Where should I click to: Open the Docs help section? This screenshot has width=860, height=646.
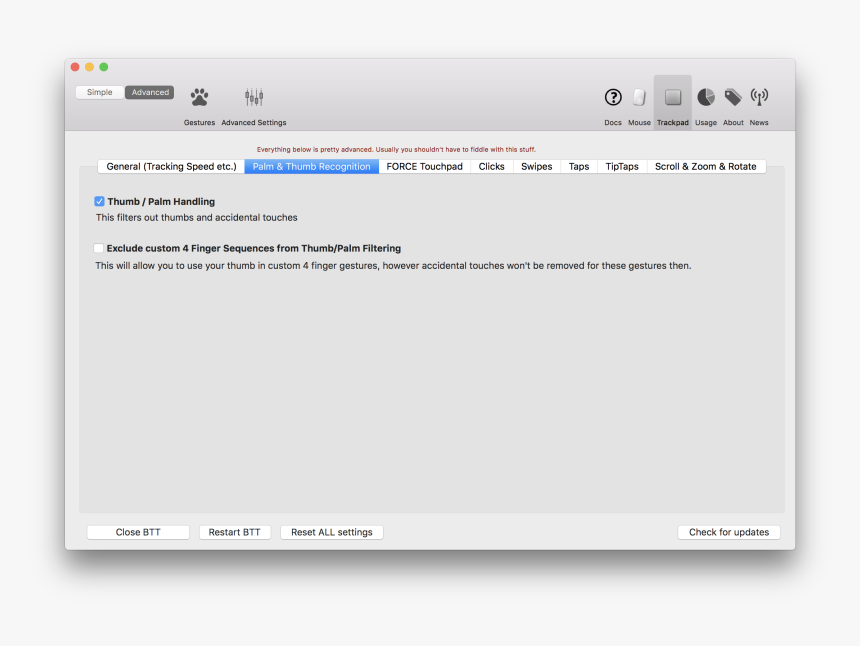pyautogui.click(x=613, y=98)
